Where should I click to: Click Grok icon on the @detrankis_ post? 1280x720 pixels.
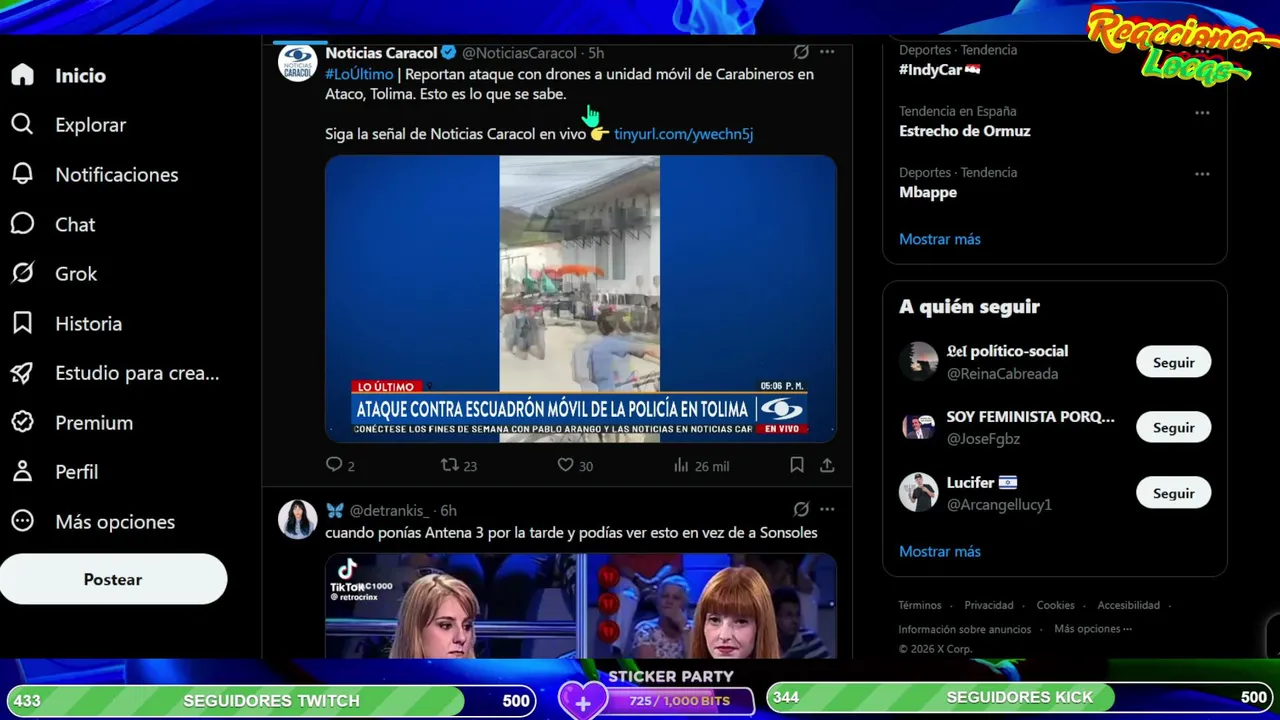click(x=801, y=510)
